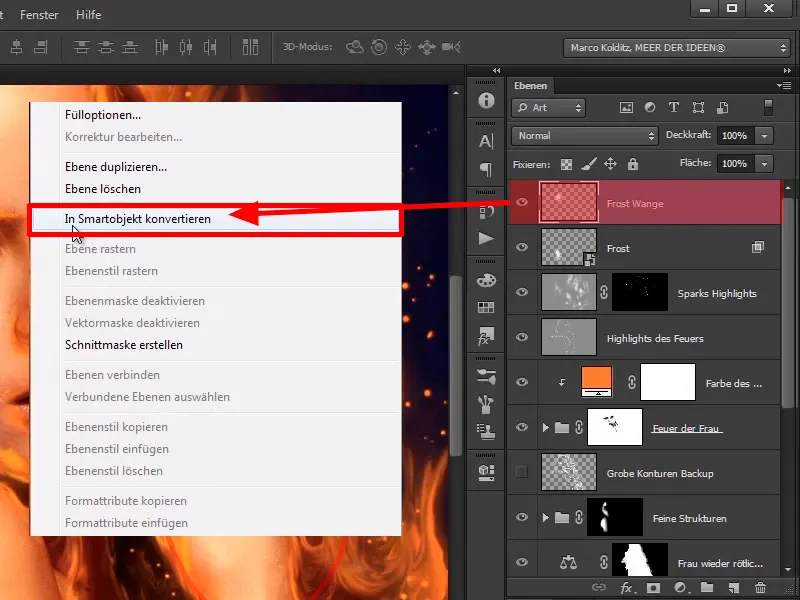Hide the Sparks Highlights layer
Screen dimensions: 800x600
coord(522,292)
